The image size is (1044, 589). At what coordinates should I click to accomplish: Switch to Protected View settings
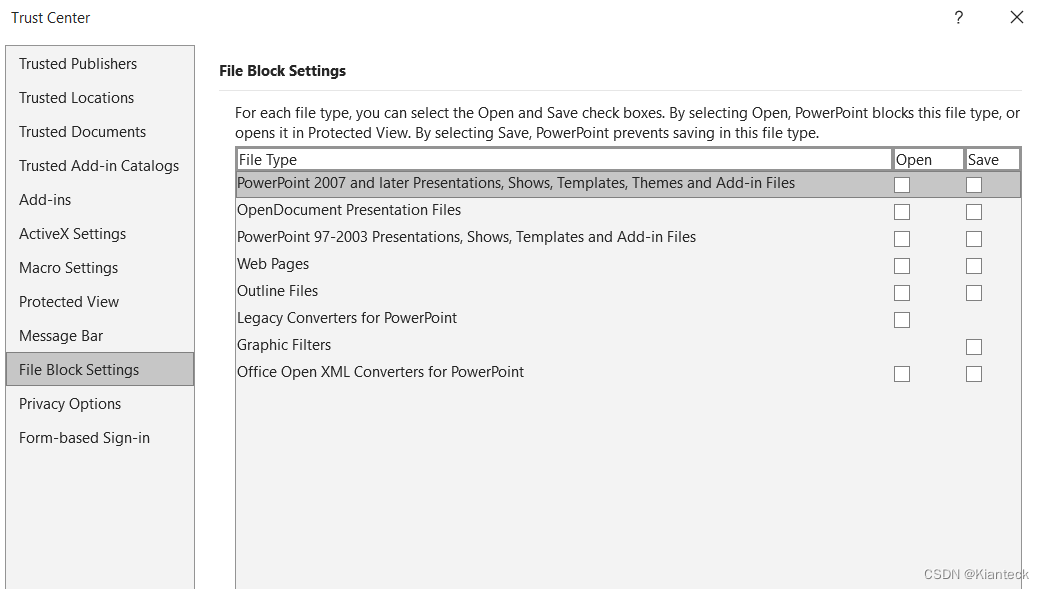click(69, 301)
